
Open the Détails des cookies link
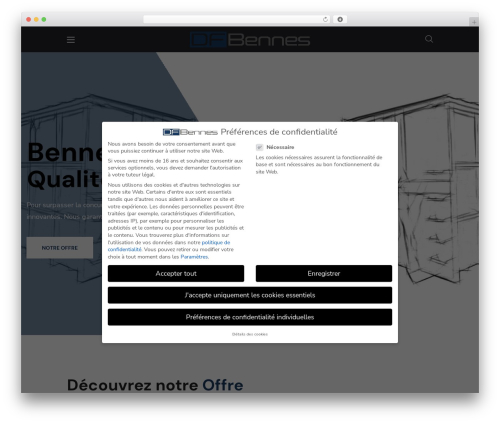click(250, 334)
